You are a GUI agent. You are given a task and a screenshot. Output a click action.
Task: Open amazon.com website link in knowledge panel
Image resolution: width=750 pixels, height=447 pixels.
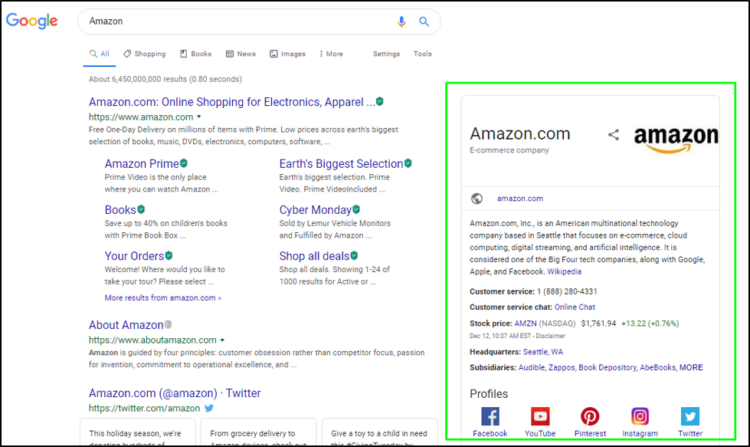pos(520,198)
